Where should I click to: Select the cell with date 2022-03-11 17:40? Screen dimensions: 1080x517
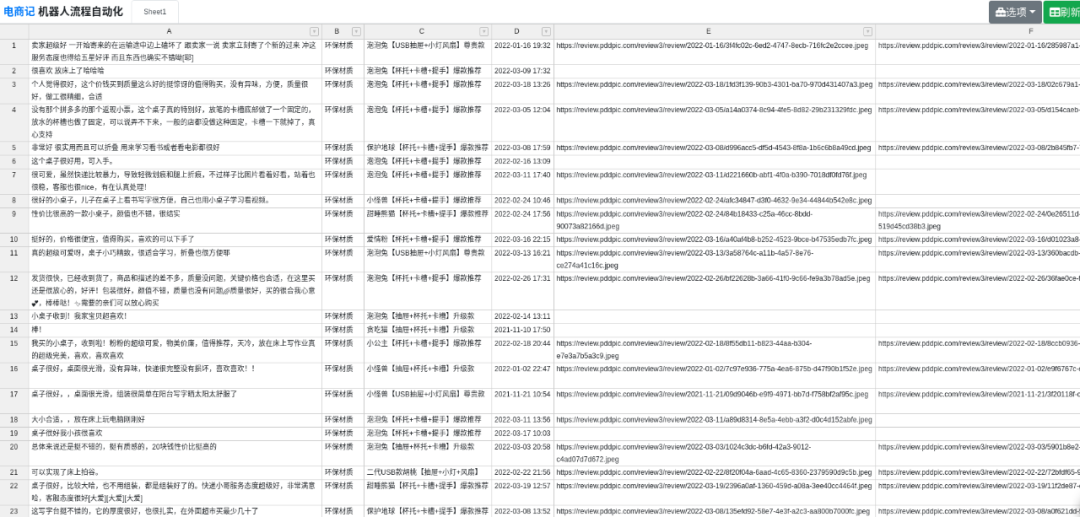(x=522, y=180)
